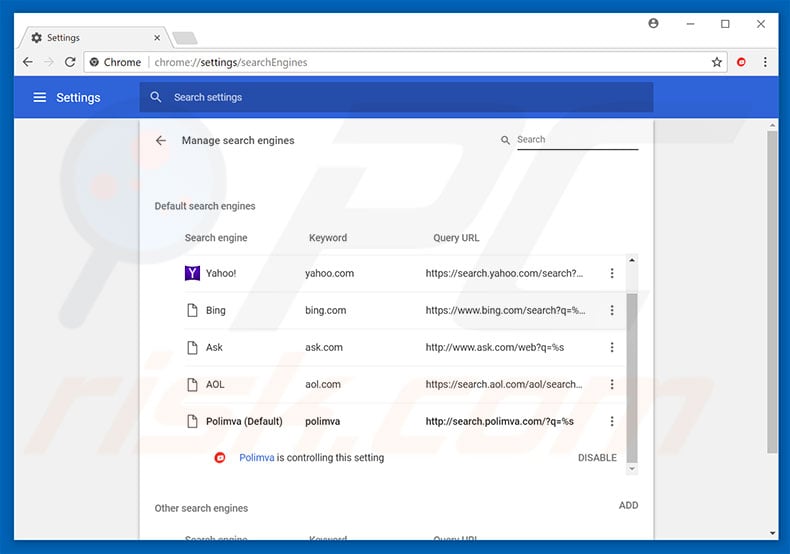Open more actions for AOL row
The width and height of the screenshot is (790, 554).
[x=612, y=384]
